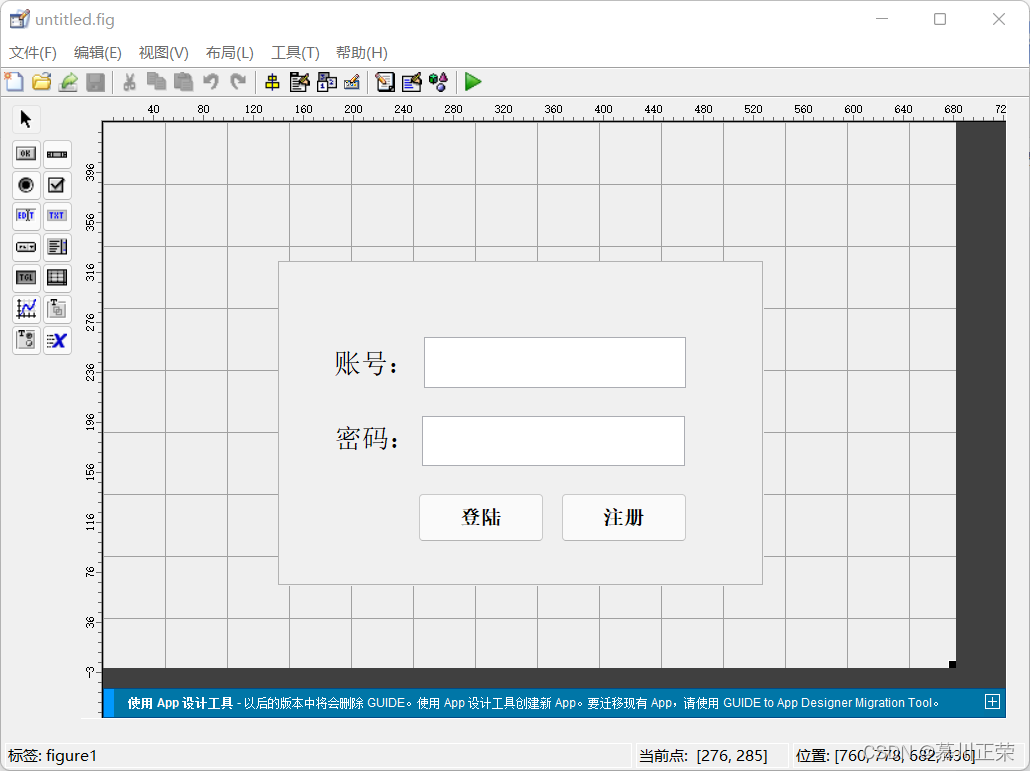Select the 密码: static text label
Image resolution: width=1030 pixels, height=771 pixels.
click(x=367, y=438)
